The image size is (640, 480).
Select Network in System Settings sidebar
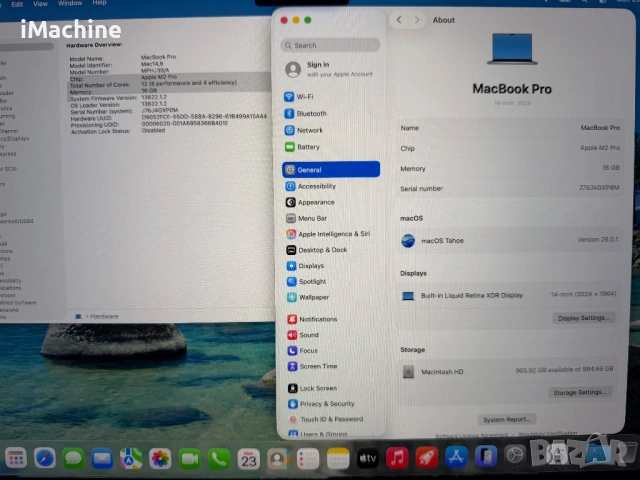(x=304, y=130)
